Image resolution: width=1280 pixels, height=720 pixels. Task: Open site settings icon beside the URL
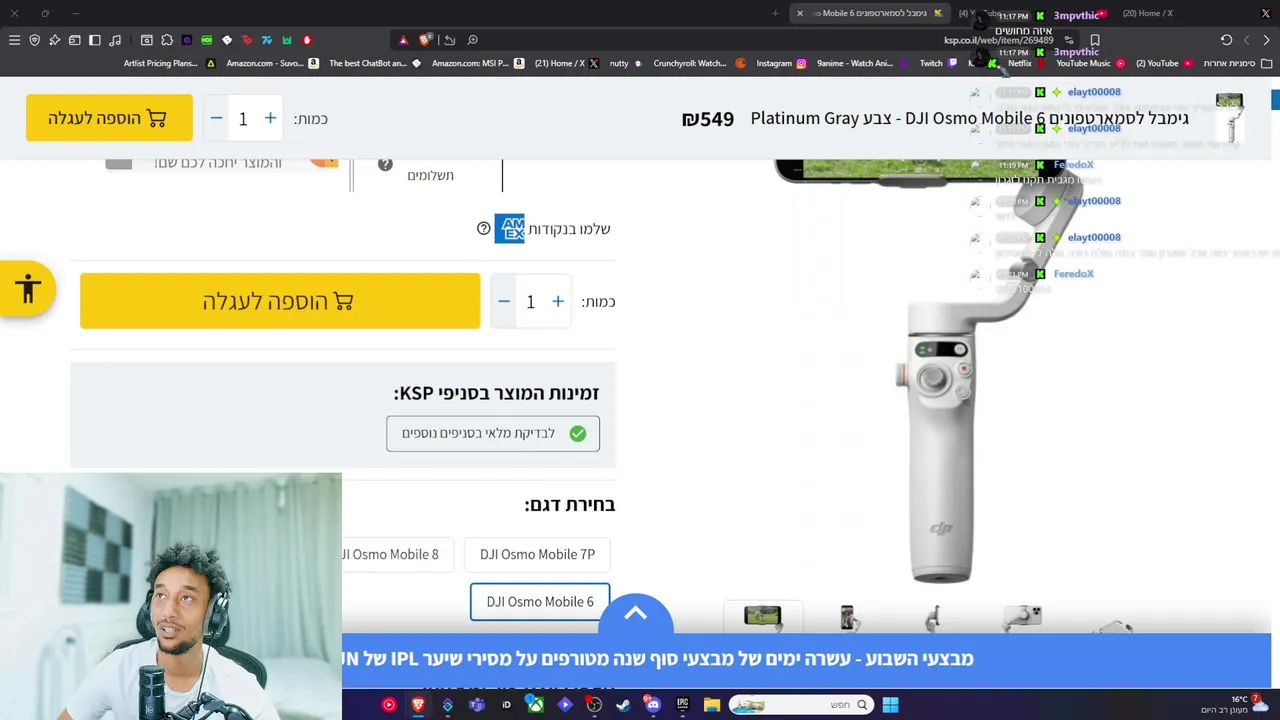tap(1068, 40)
